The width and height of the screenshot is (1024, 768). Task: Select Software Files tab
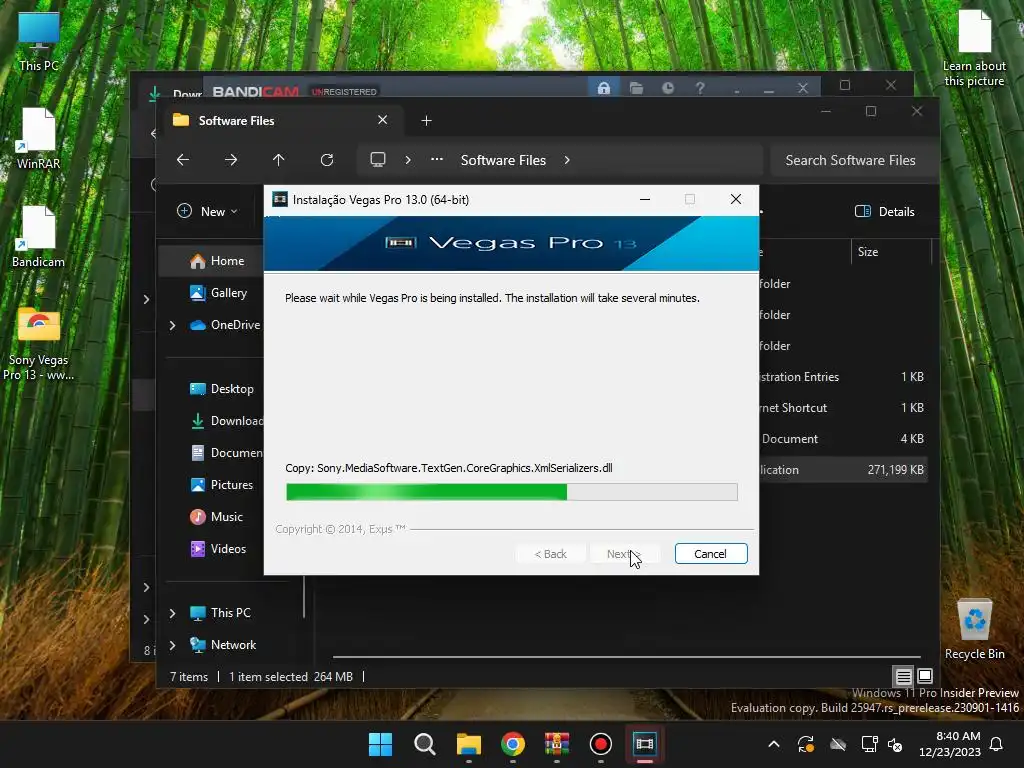point(282,121)
